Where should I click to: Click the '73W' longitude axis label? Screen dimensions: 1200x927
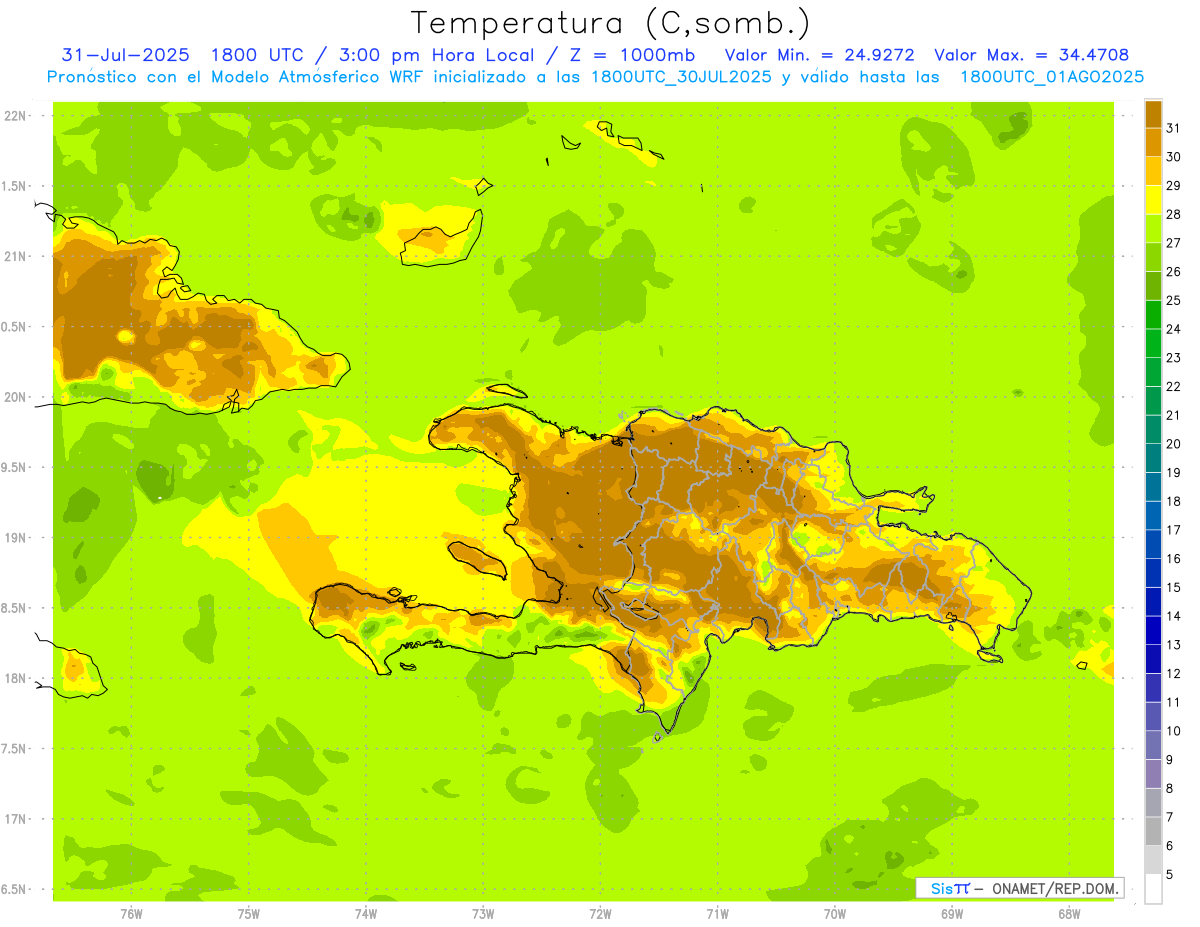coord(483,914)
